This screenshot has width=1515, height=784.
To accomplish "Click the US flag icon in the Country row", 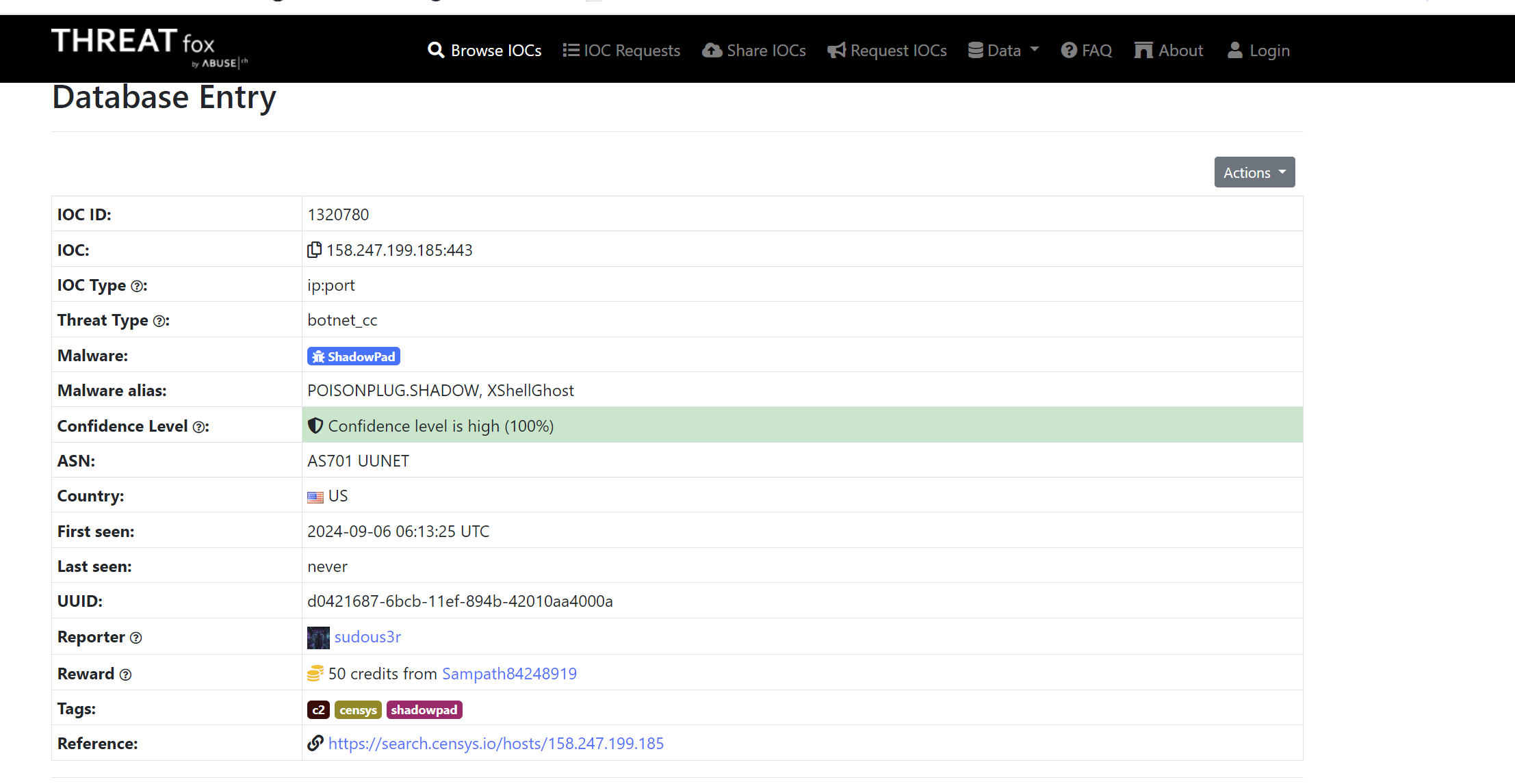I will click(x=315, y=497).
